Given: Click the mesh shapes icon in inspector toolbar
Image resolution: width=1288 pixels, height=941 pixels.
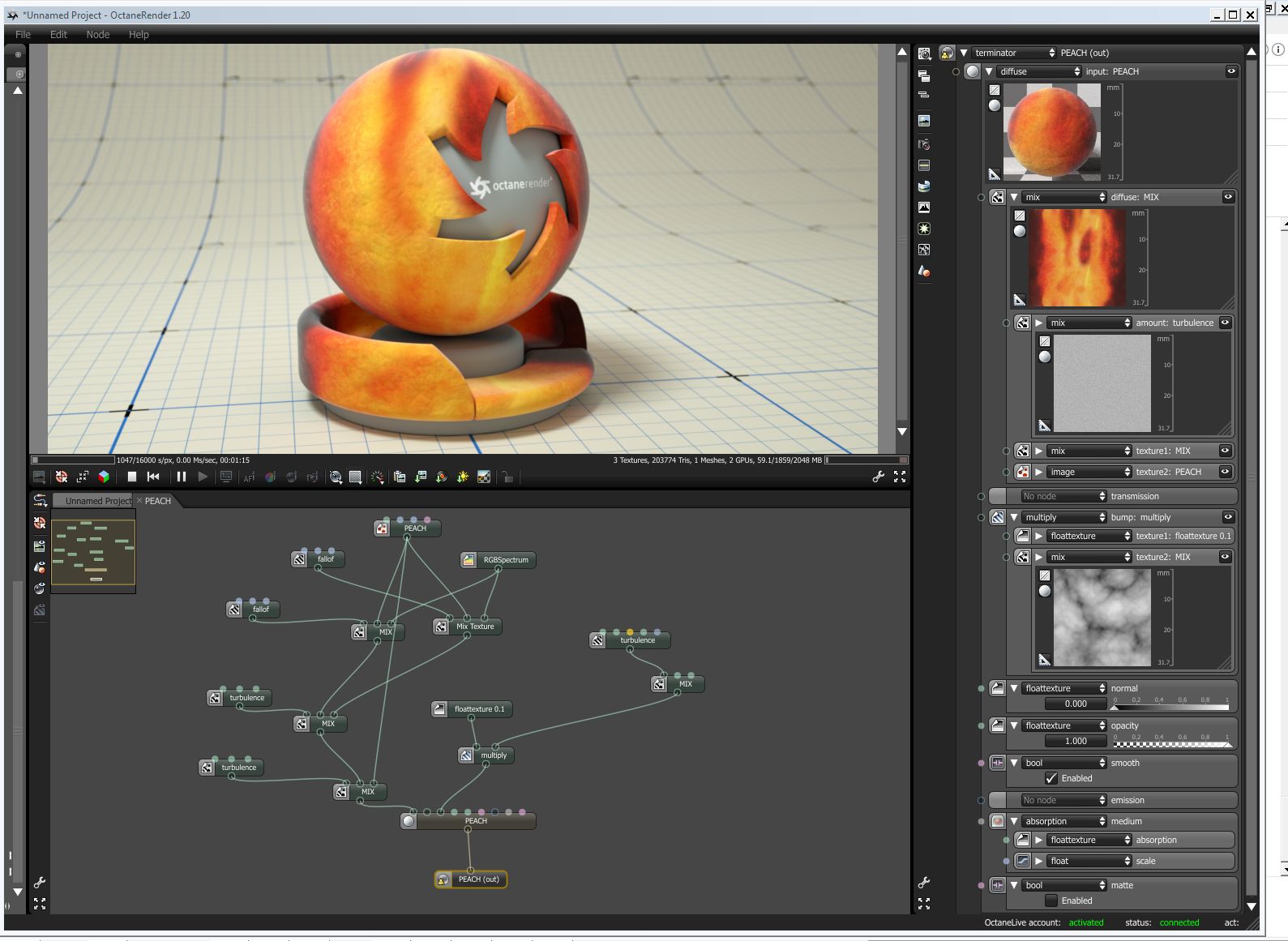Looking at the screenshot, I should pos(924,272).
